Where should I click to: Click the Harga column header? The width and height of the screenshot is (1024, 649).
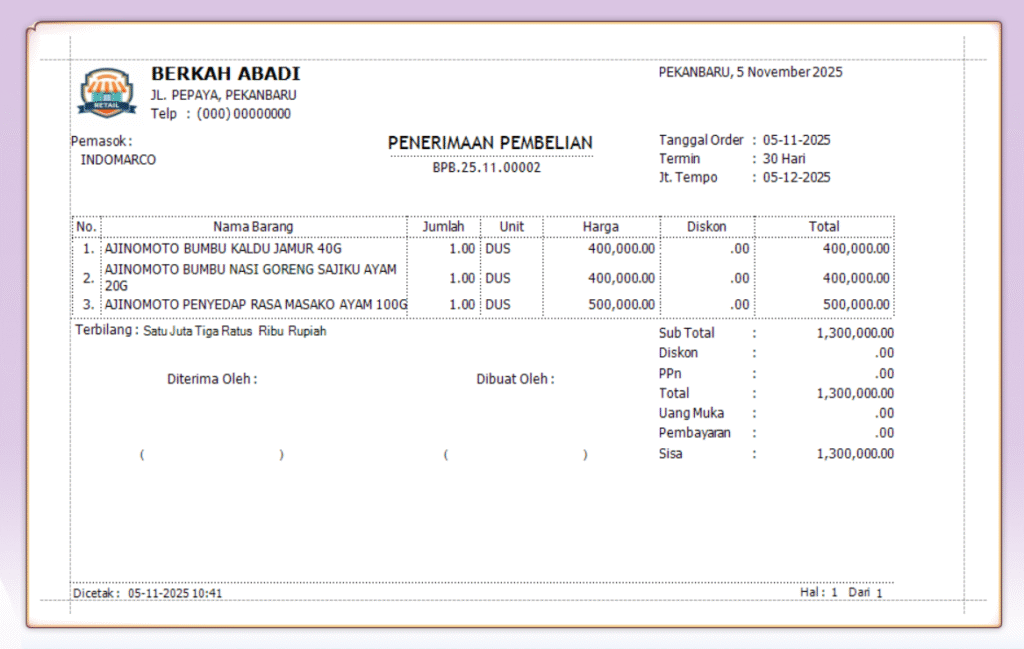click(599, 226)
